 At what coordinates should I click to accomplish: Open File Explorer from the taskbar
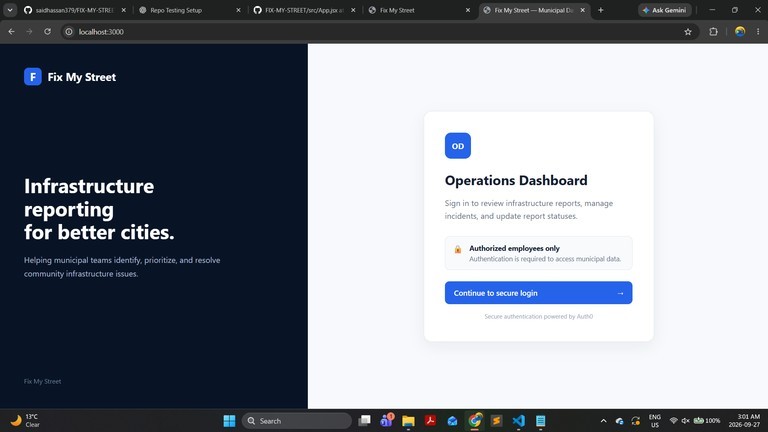pos(408,421)
